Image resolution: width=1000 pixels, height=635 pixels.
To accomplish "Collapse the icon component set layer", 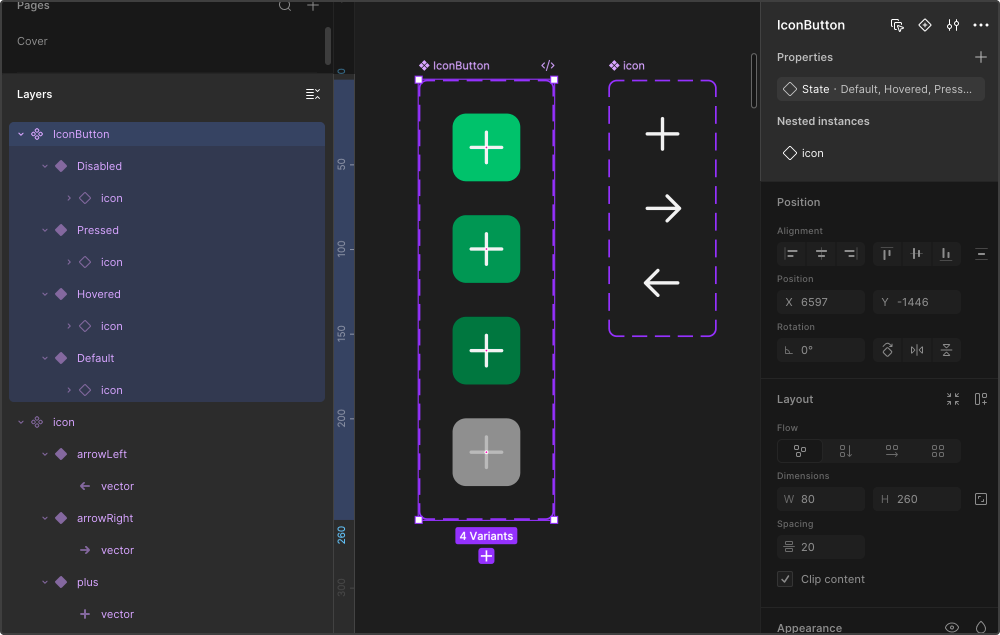I will 21,422.
